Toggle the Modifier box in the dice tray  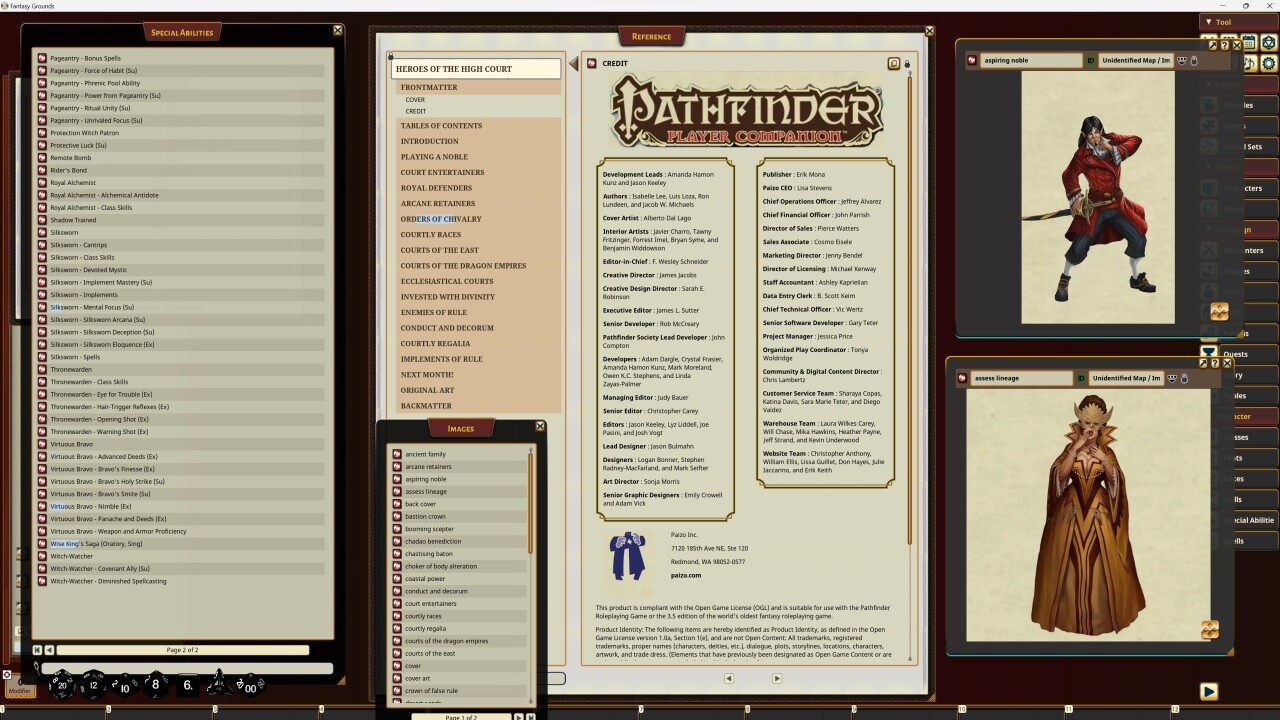click(19, 689)
